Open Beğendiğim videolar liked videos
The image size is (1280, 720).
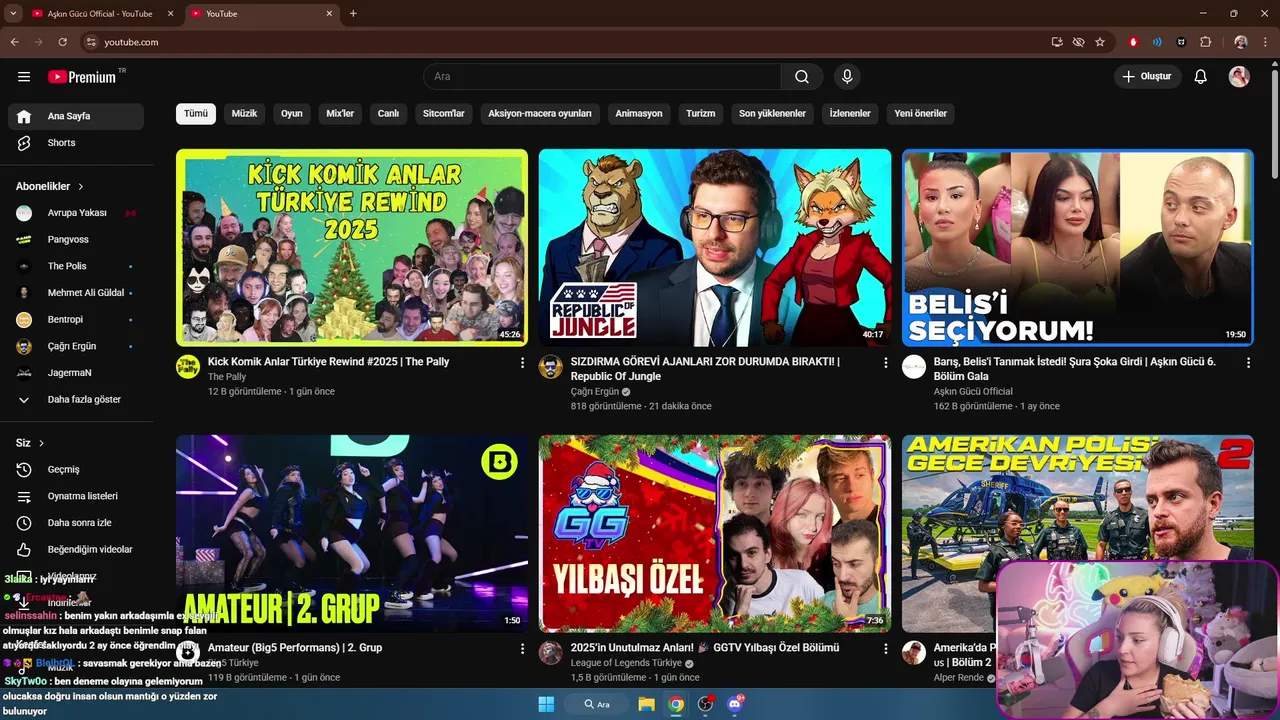click(x=76, y=549)
